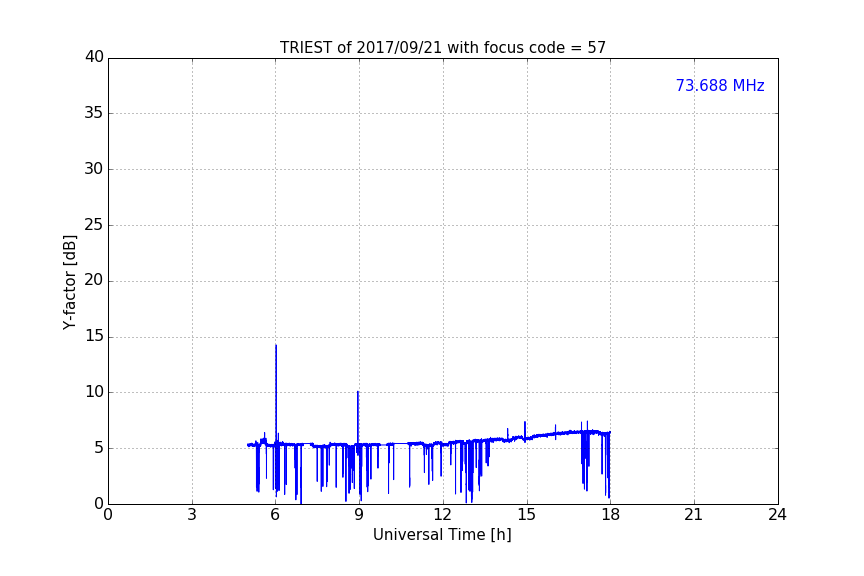Click the x-axis tick label '9'

[x=359, y=515]
